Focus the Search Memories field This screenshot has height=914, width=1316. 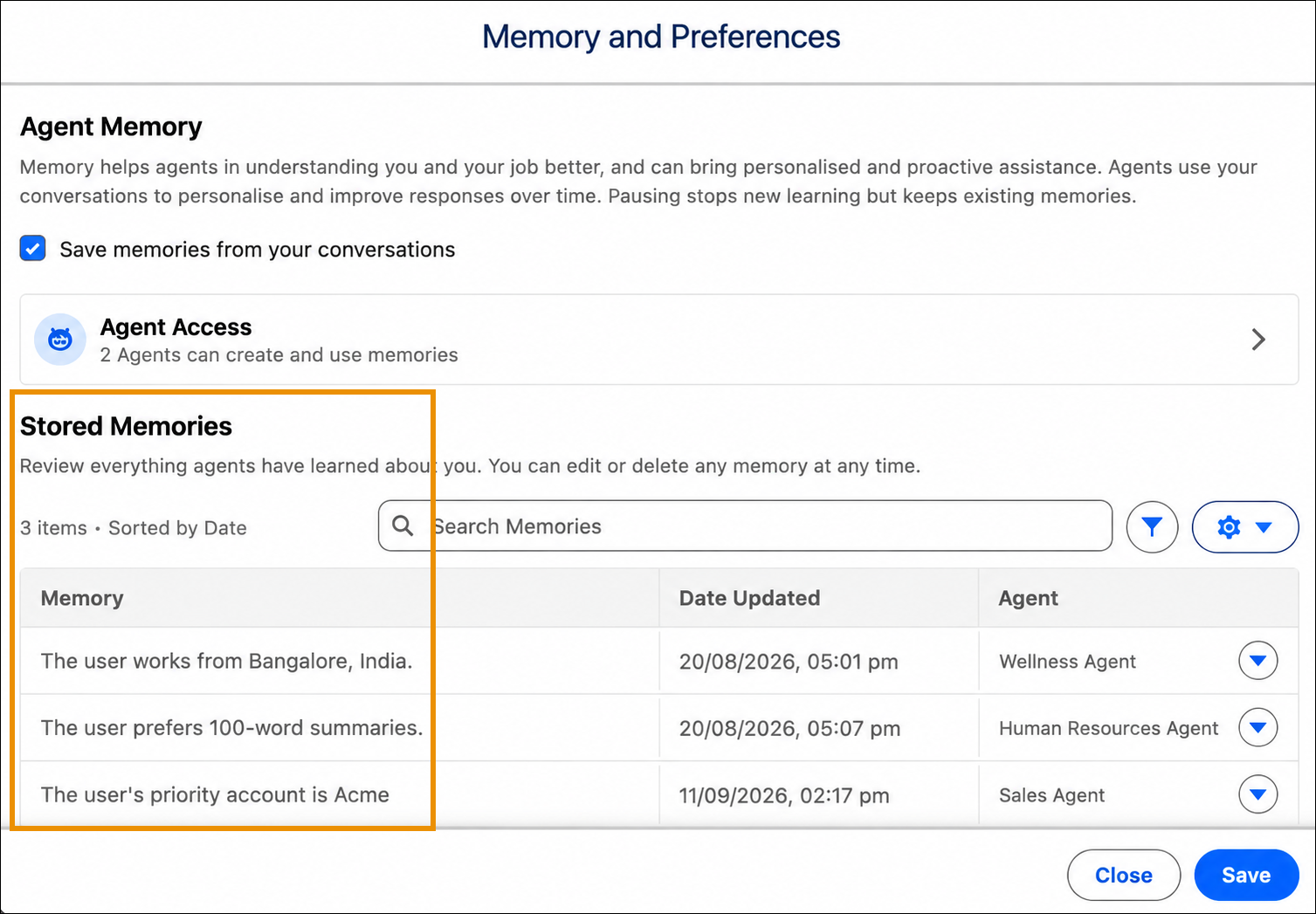point(745,526)
